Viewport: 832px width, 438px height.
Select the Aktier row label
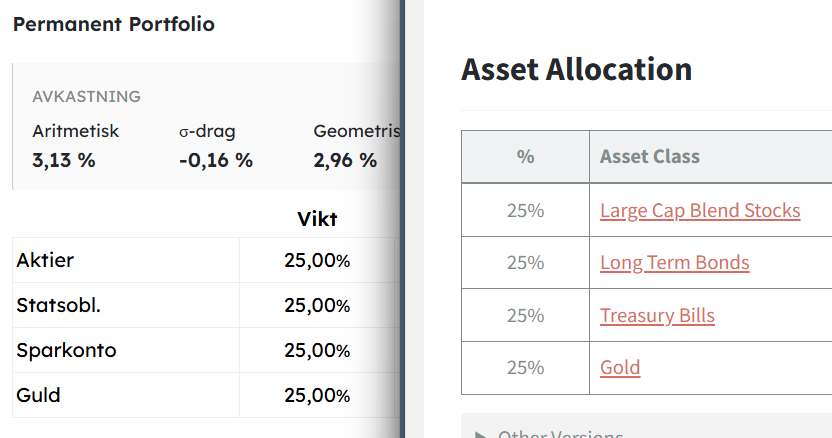(x=45, y=261)
